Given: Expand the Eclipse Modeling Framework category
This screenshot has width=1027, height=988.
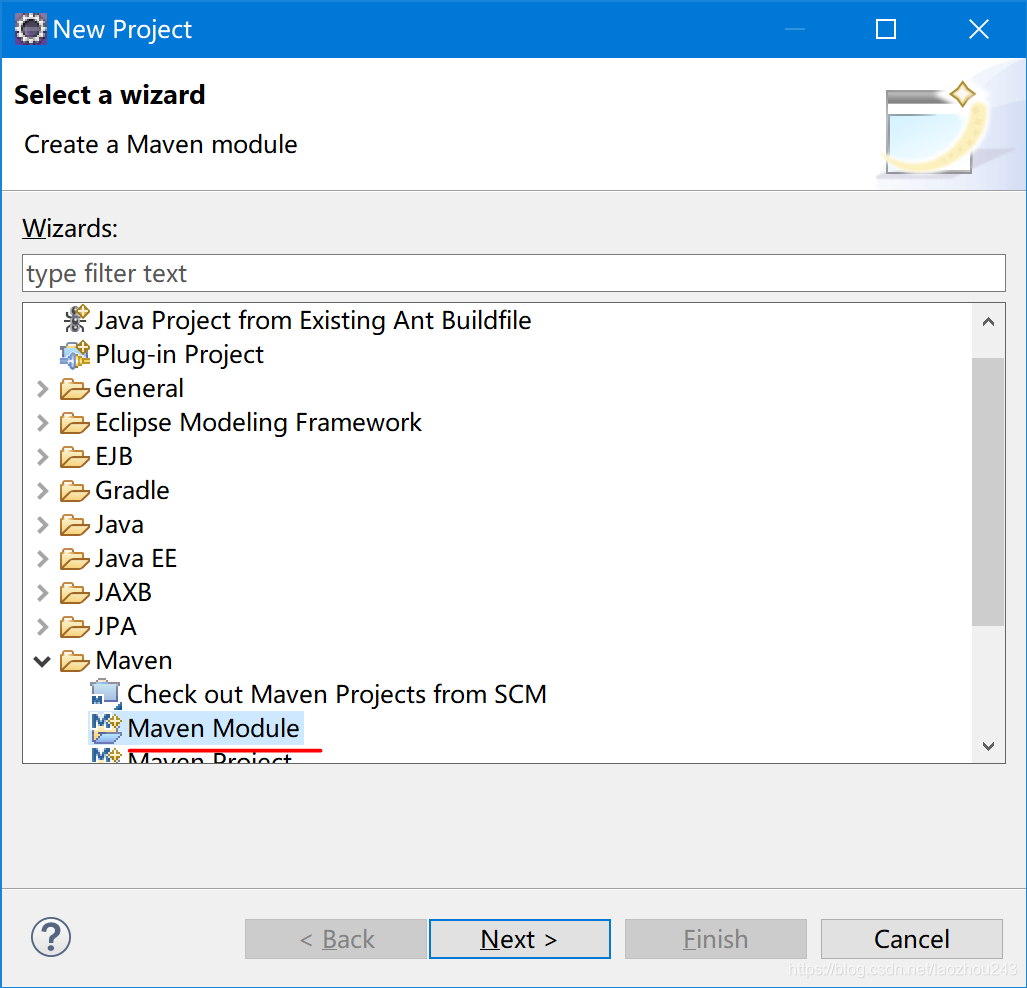Looking at the screenshot, I should coord(43,423).
